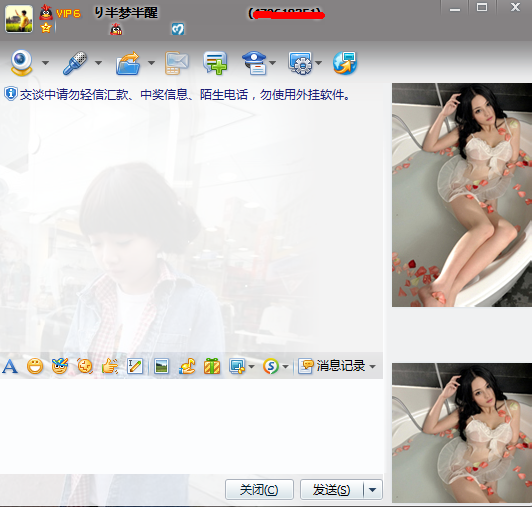
Task: Open 消息记录 message history
Action: tap(331, 366)
